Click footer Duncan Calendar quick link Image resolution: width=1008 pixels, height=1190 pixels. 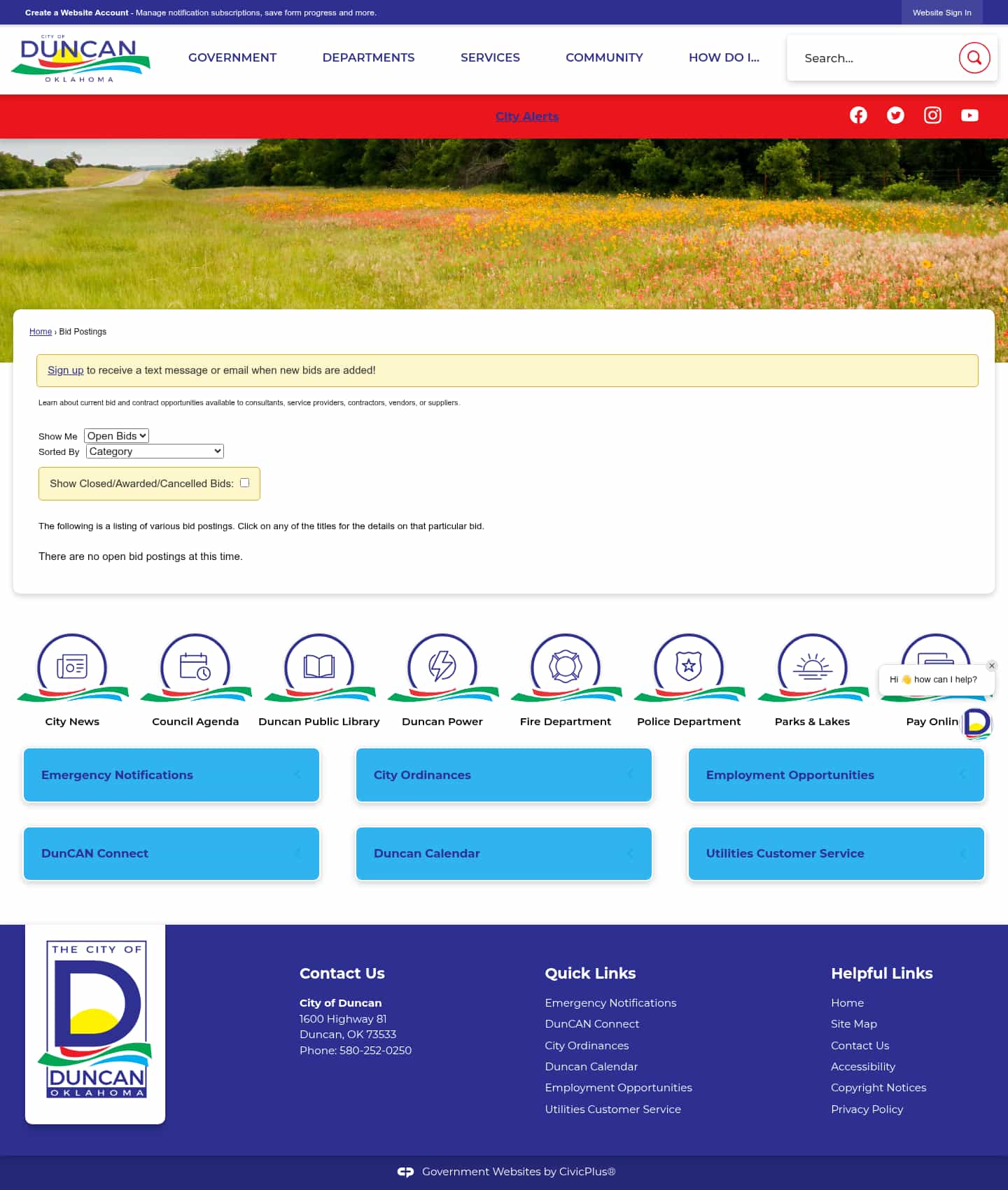click(x=591, y=1067)
